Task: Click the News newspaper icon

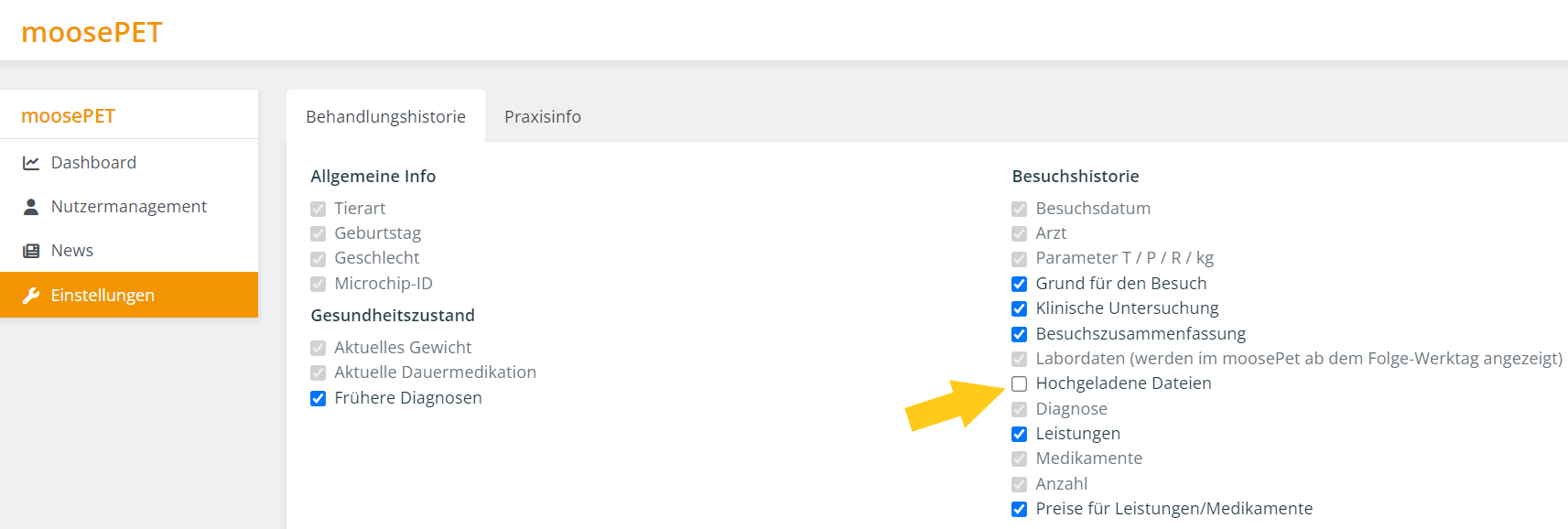Action: 31,251
